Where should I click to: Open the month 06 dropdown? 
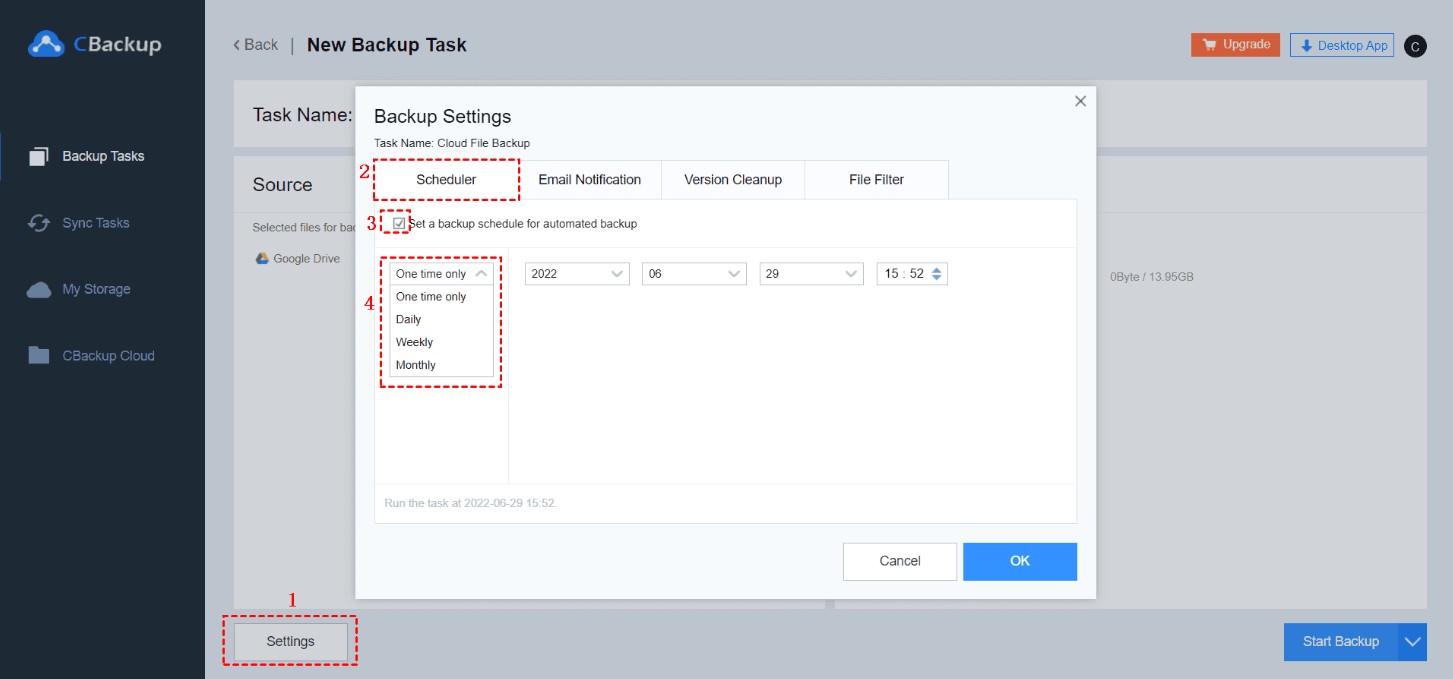pos(694,273)
